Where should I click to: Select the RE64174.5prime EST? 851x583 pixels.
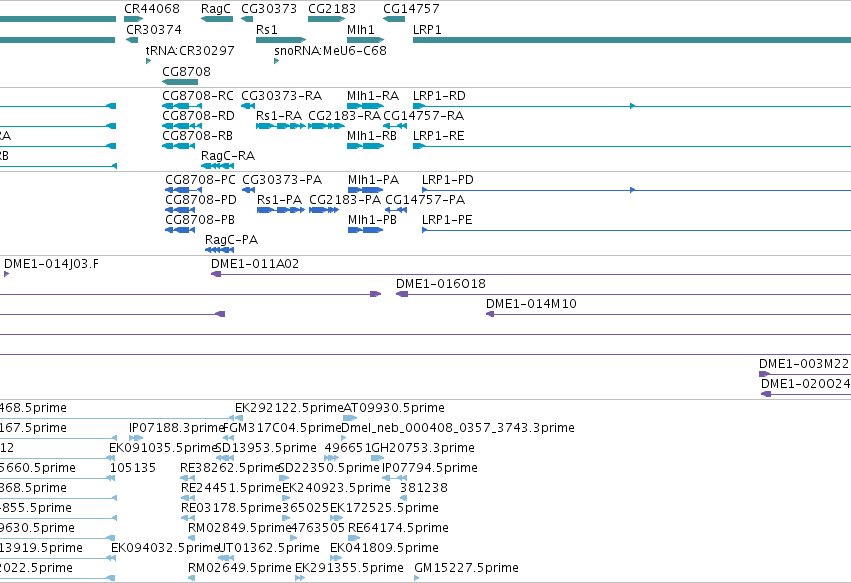click(354, 538)
